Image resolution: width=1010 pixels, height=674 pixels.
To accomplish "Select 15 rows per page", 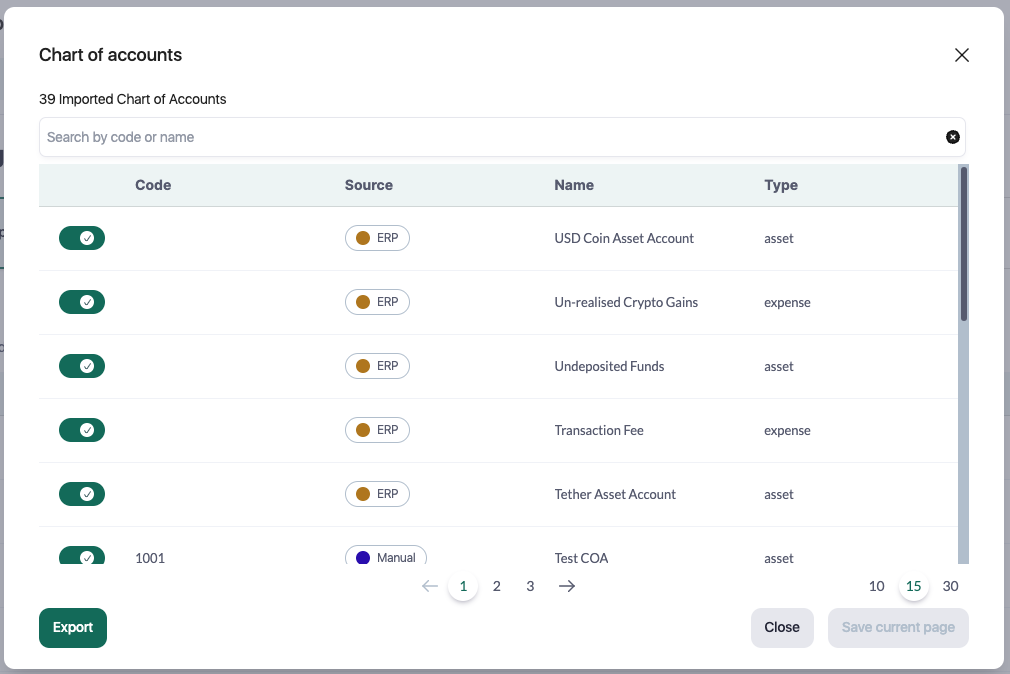I will click(x=913, y=586).
